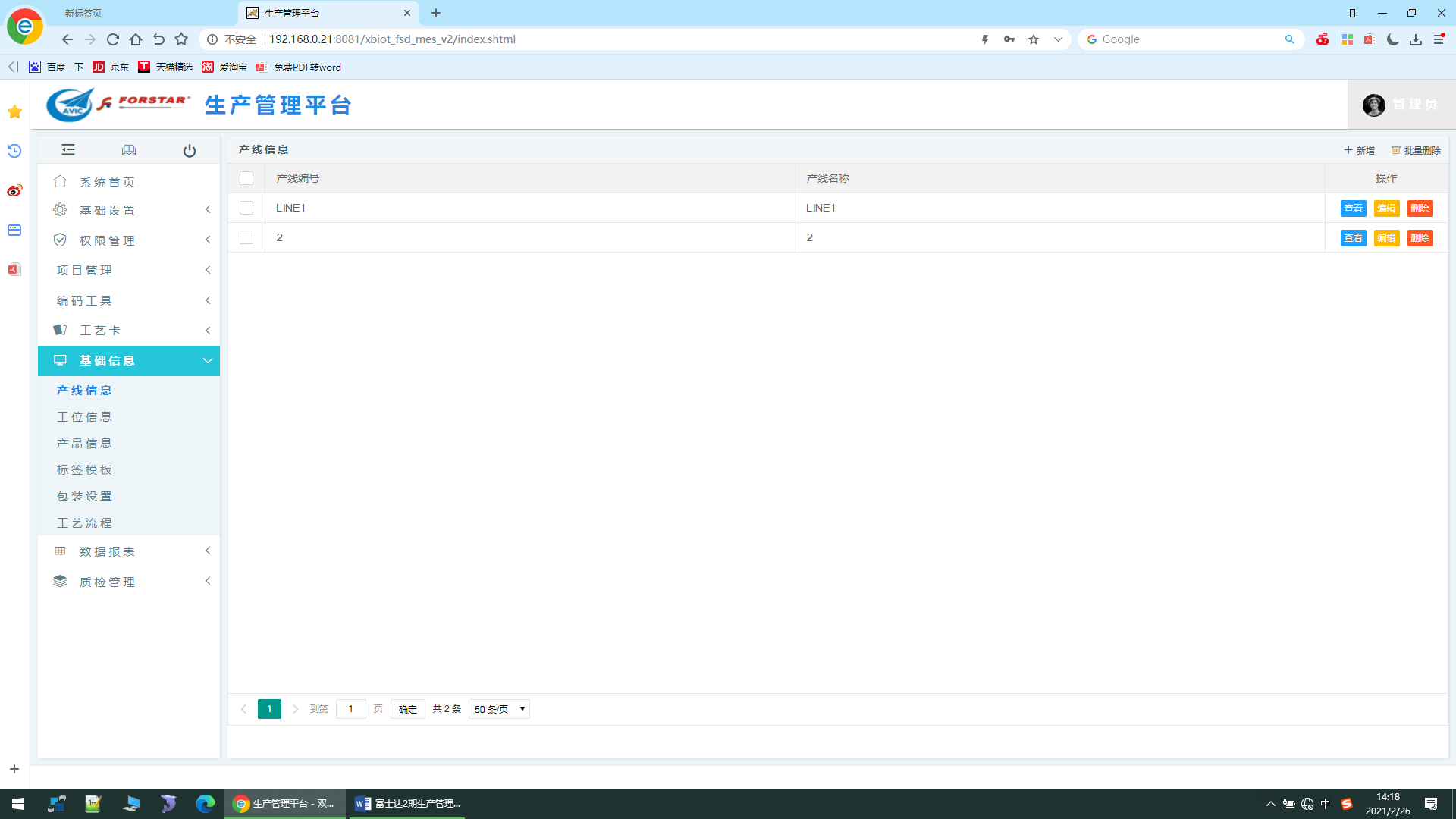Viewport: 1456px width, 819px height.
Task: Open the 产品信息 submenu item
Action: pos(84,443)
